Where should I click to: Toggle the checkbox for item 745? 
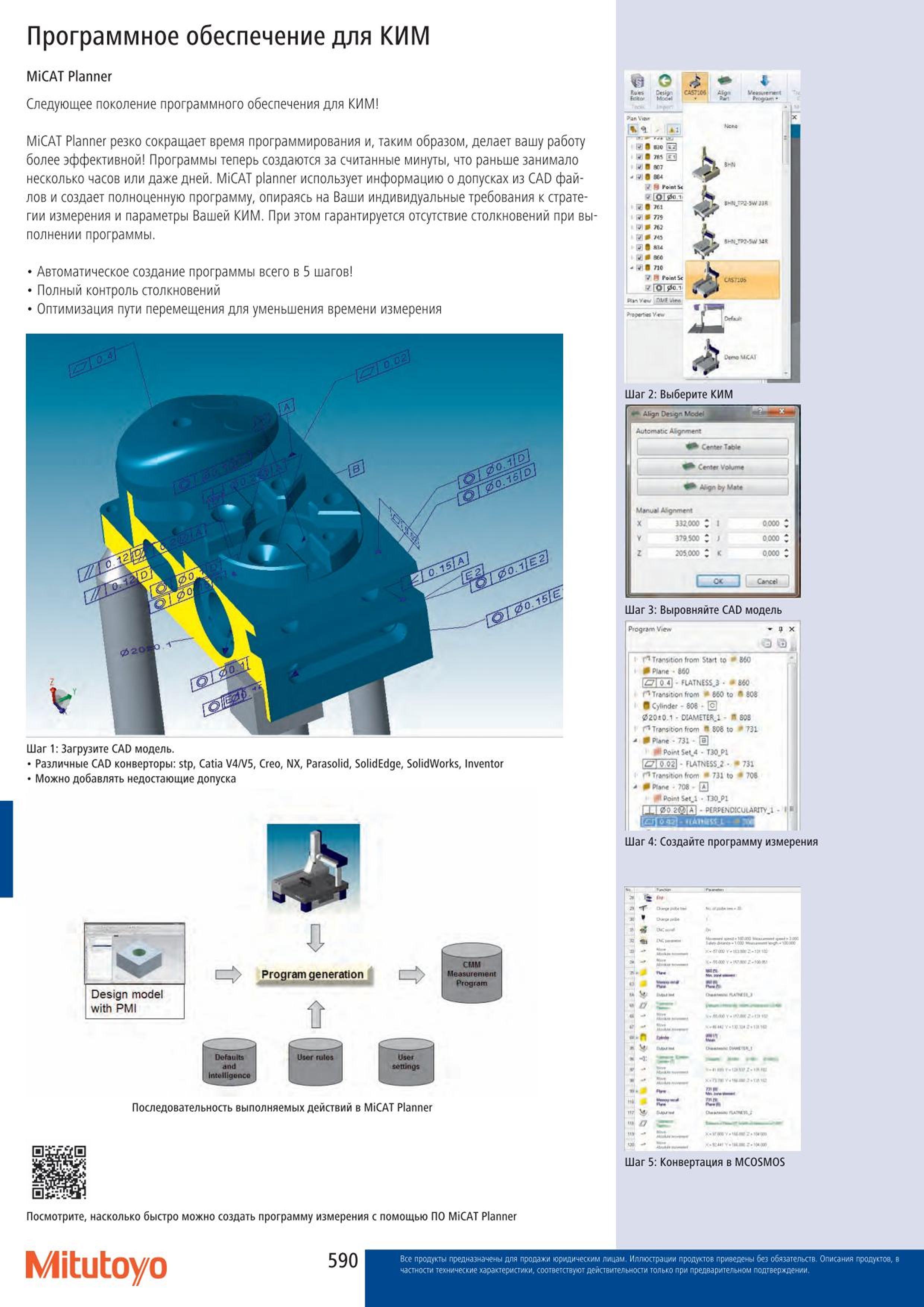(639, 237)
